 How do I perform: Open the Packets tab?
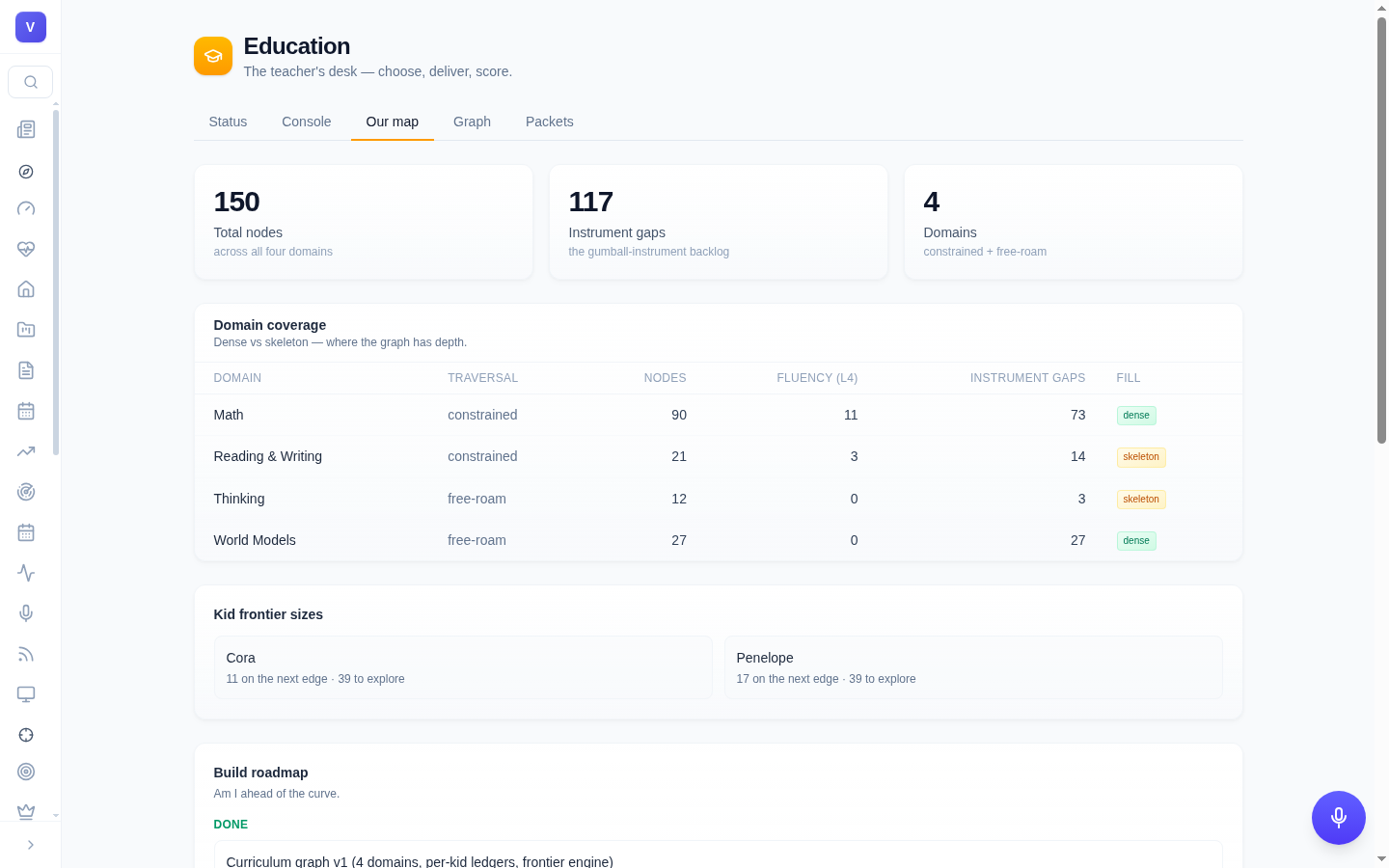(550, 122)
